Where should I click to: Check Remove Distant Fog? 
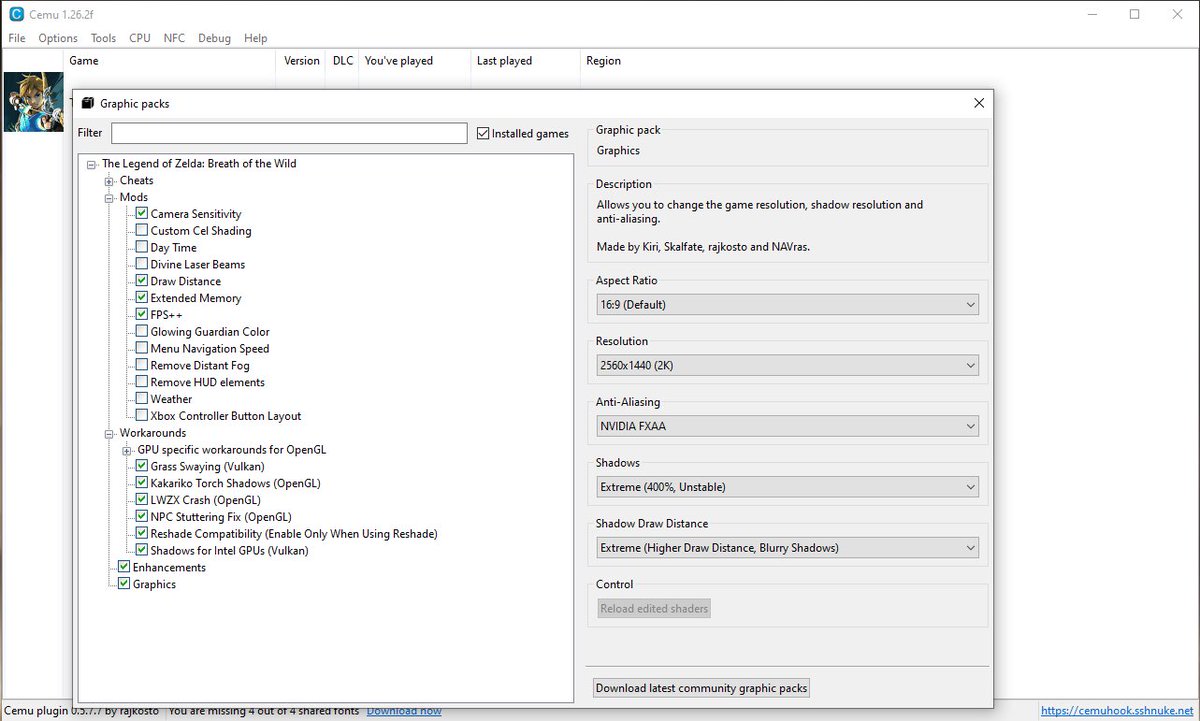(x=142, y=365)
